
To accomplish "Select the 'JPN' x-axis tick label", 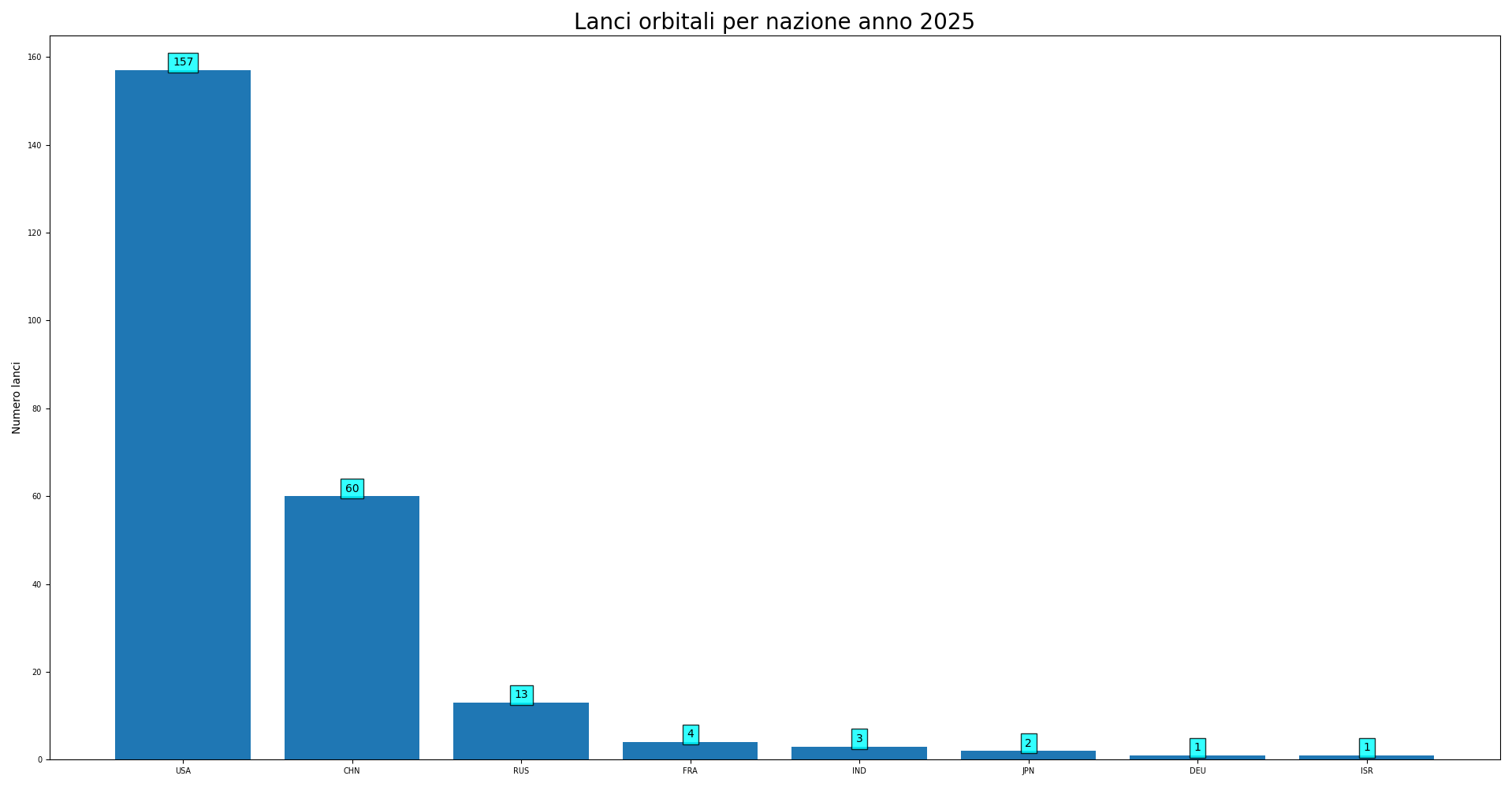I will pos(1028,771).
